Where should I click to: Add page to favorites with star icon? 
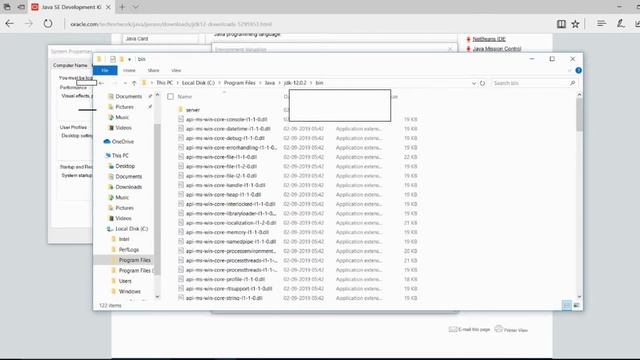click(x=575, y=24)
